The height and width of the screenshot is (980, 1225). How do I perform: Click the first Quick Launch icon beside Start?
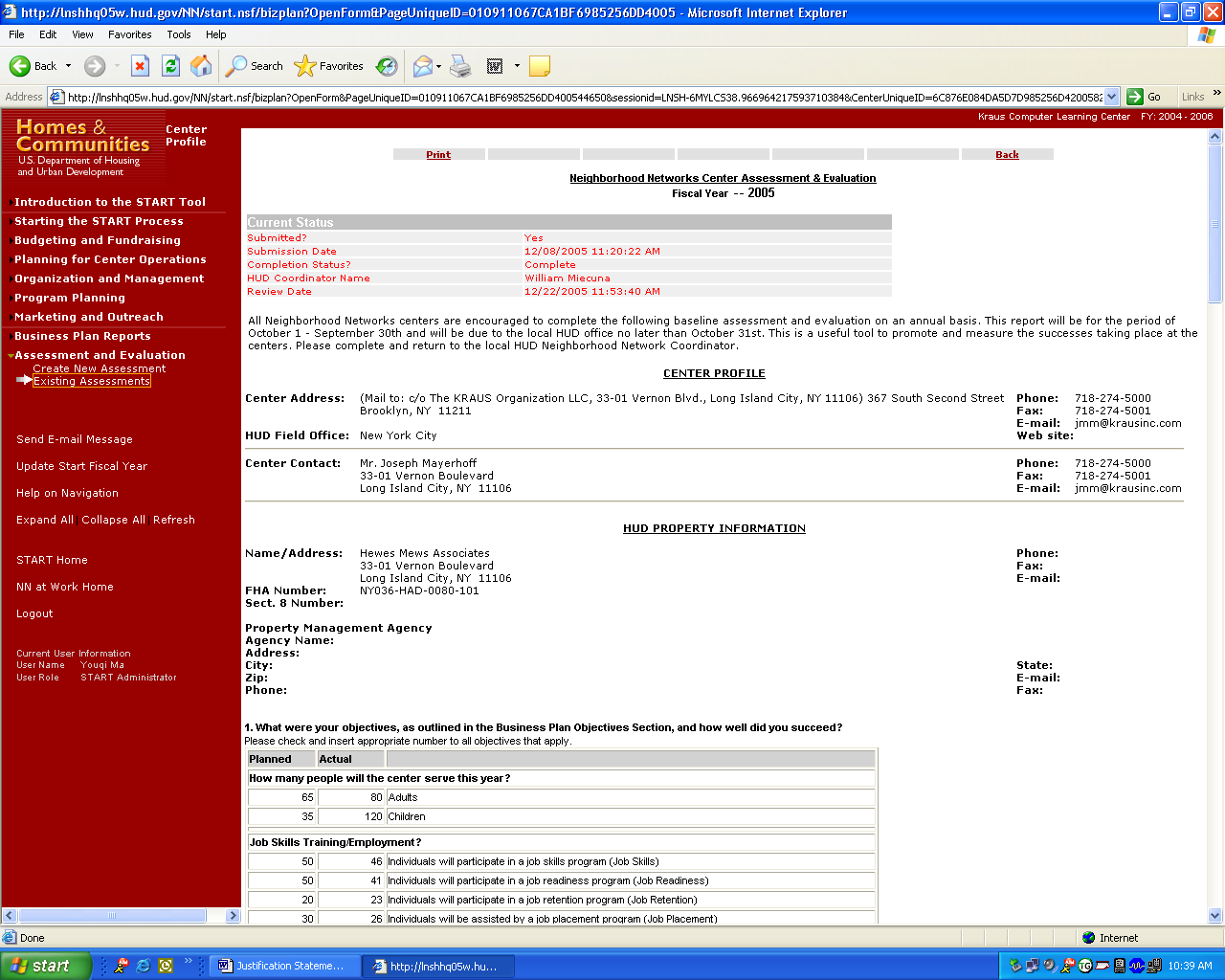point(122,966)
